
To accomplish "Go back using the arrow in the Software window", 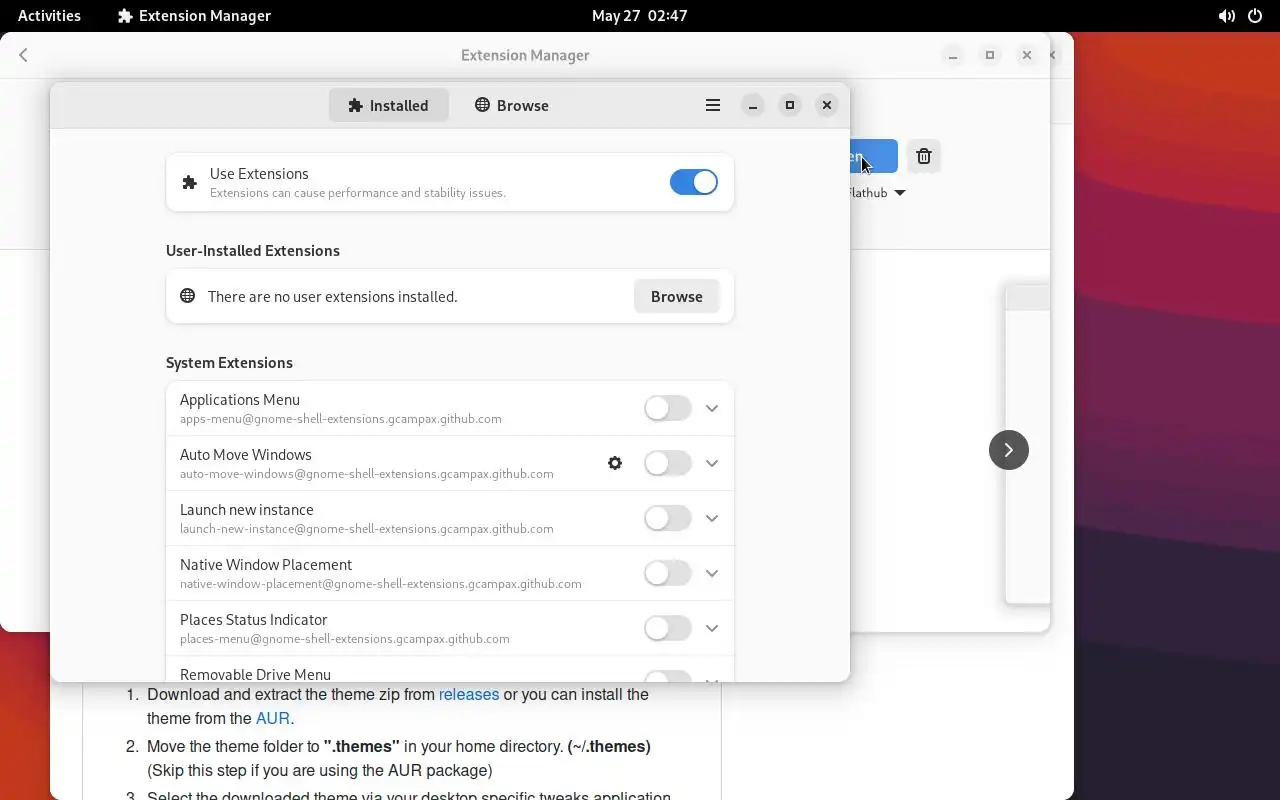I will [23, 55].
